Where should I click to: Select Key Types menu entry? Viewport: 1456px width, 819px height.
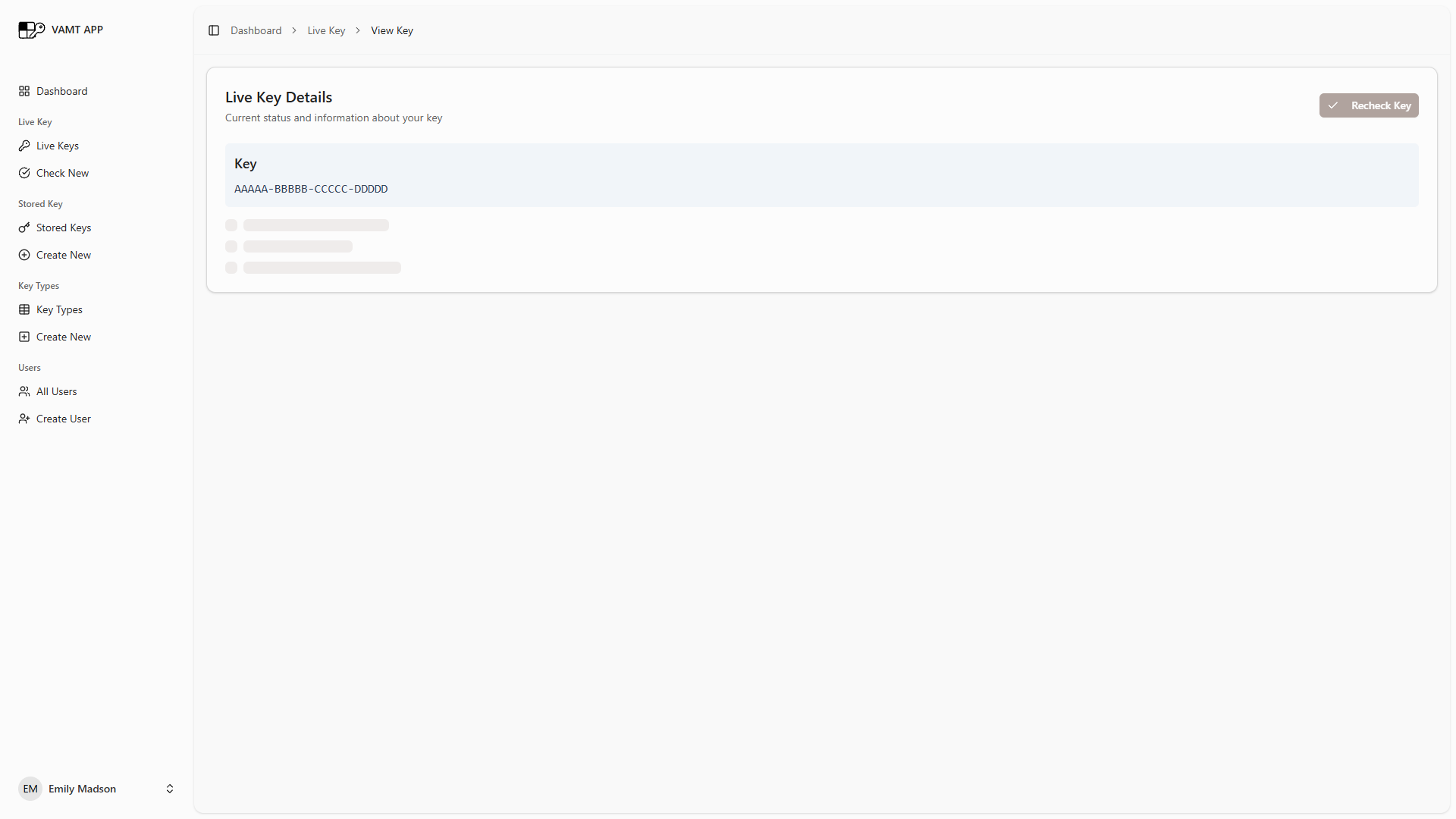59,309
